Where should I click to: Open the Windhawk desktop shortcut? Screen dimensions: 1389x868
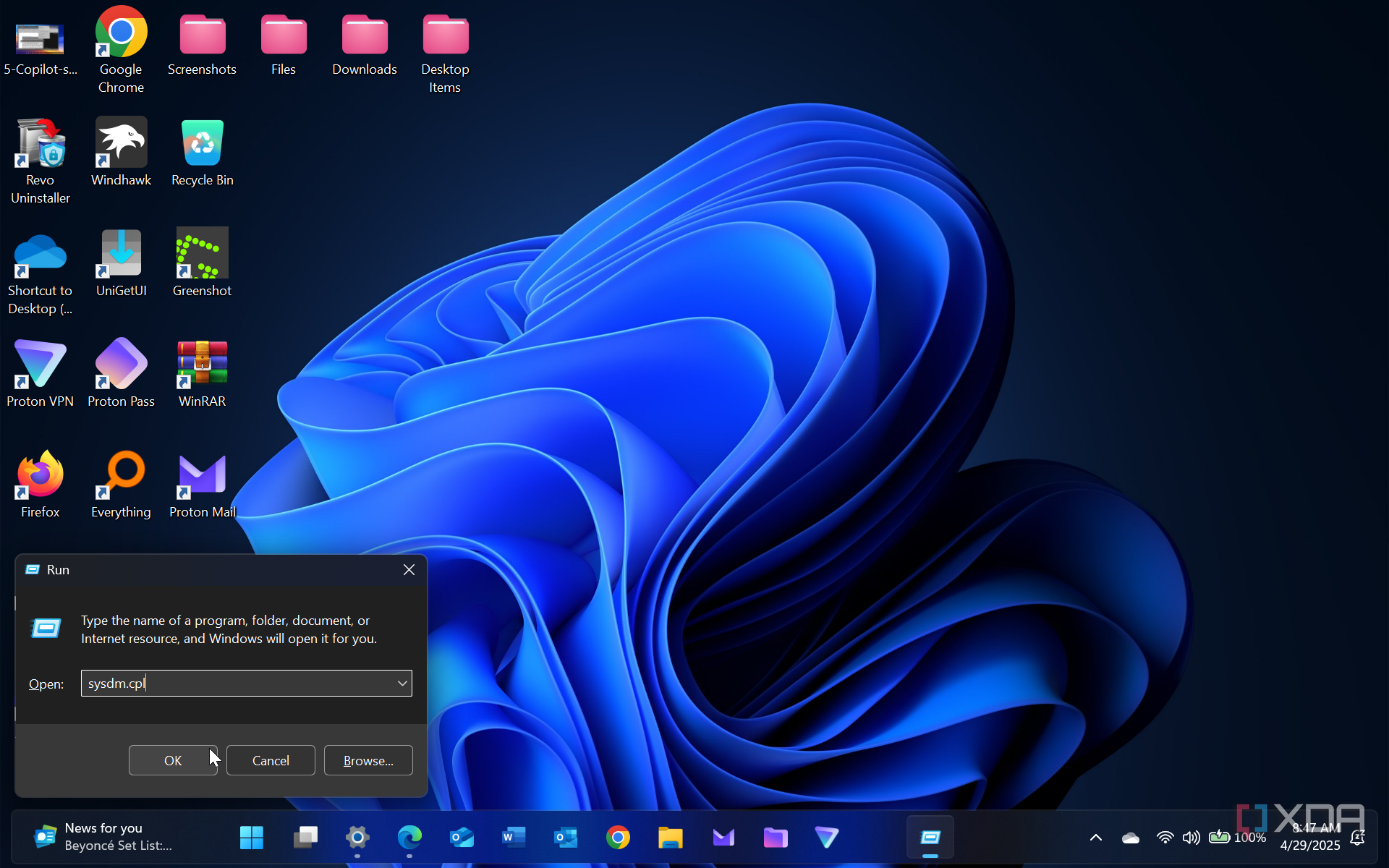click(x=121, y=152)
